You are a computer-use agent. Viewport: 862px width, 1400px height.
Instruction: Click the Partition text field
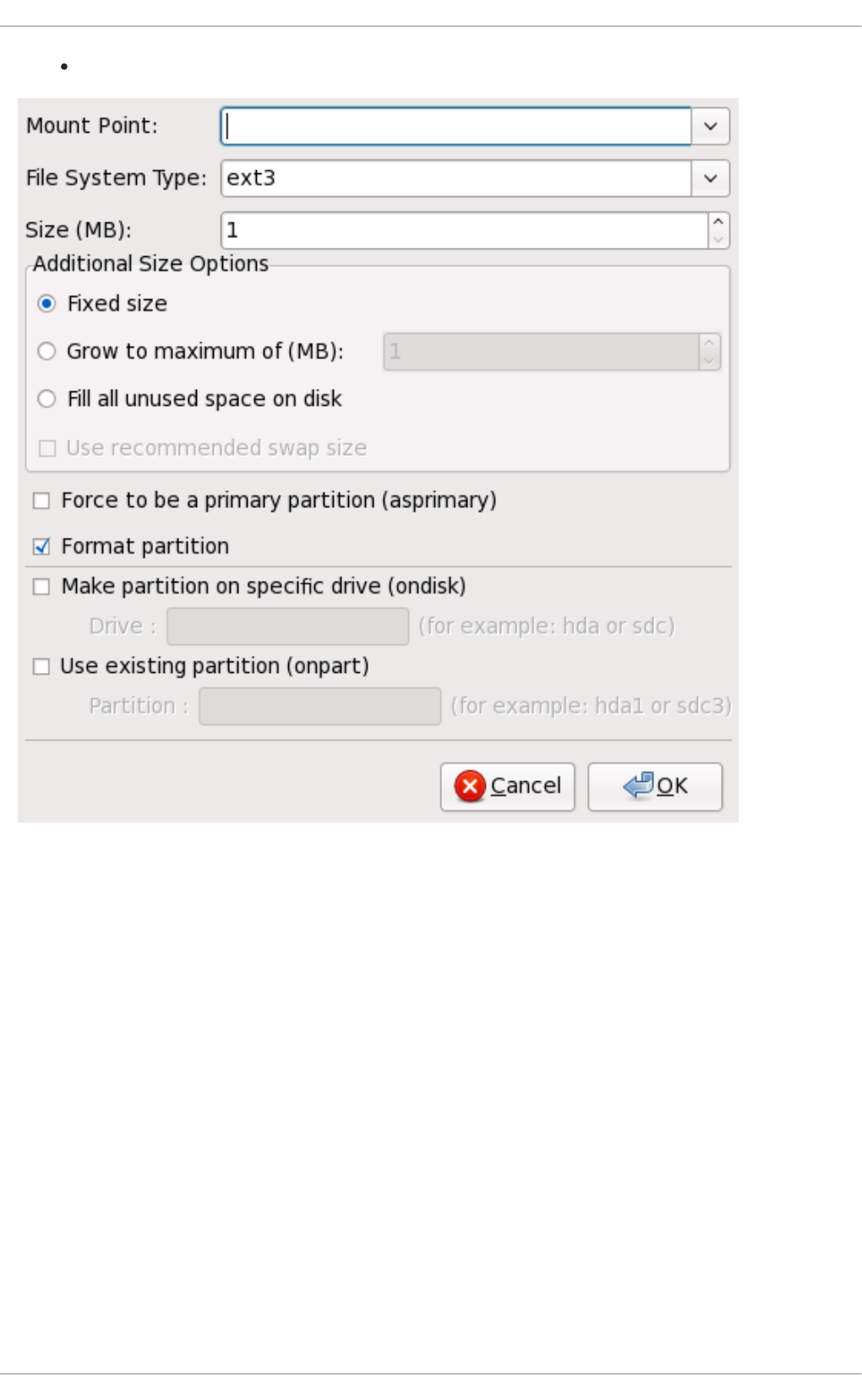(x=319, y=706)
